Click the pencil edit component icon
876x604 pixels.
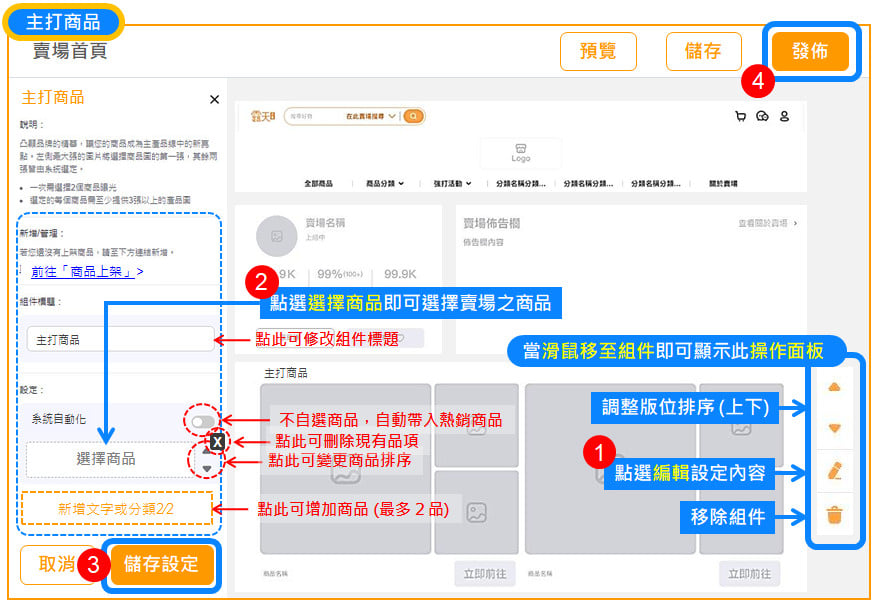tap(835, 470)
